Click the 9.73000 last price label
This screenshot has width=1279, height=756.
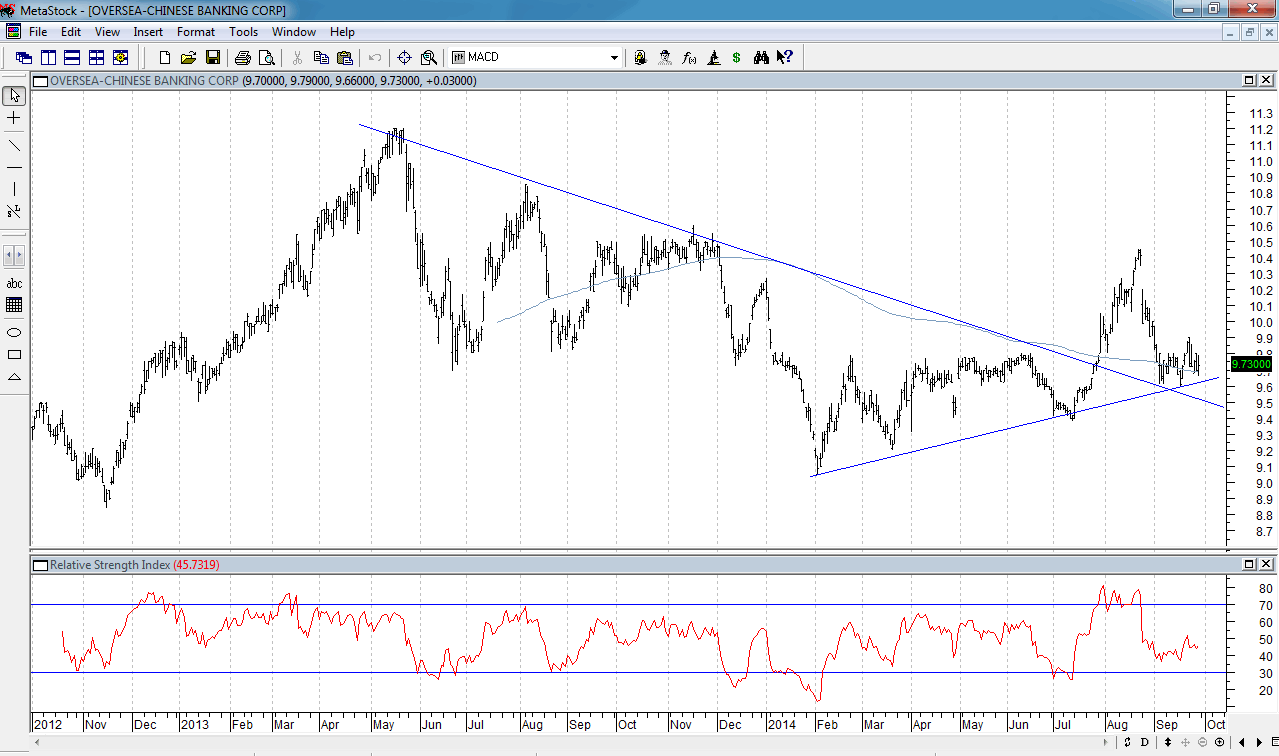coord(1250,365)
